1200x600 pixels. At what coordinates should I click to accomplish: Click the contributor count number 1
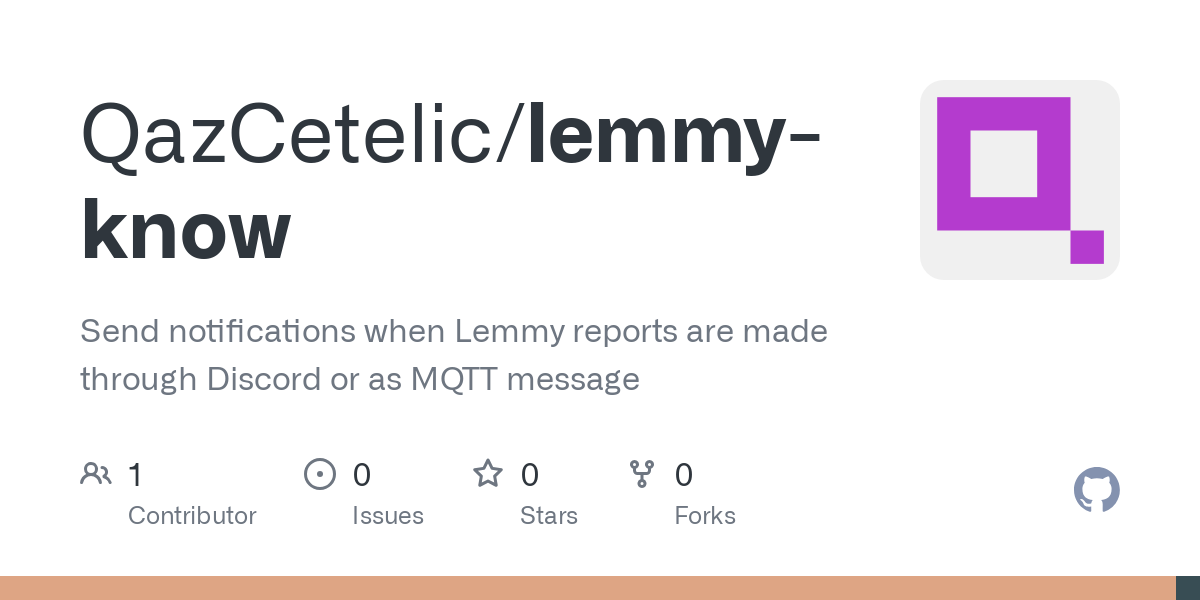pyautogui.click(x=135, y=474)
